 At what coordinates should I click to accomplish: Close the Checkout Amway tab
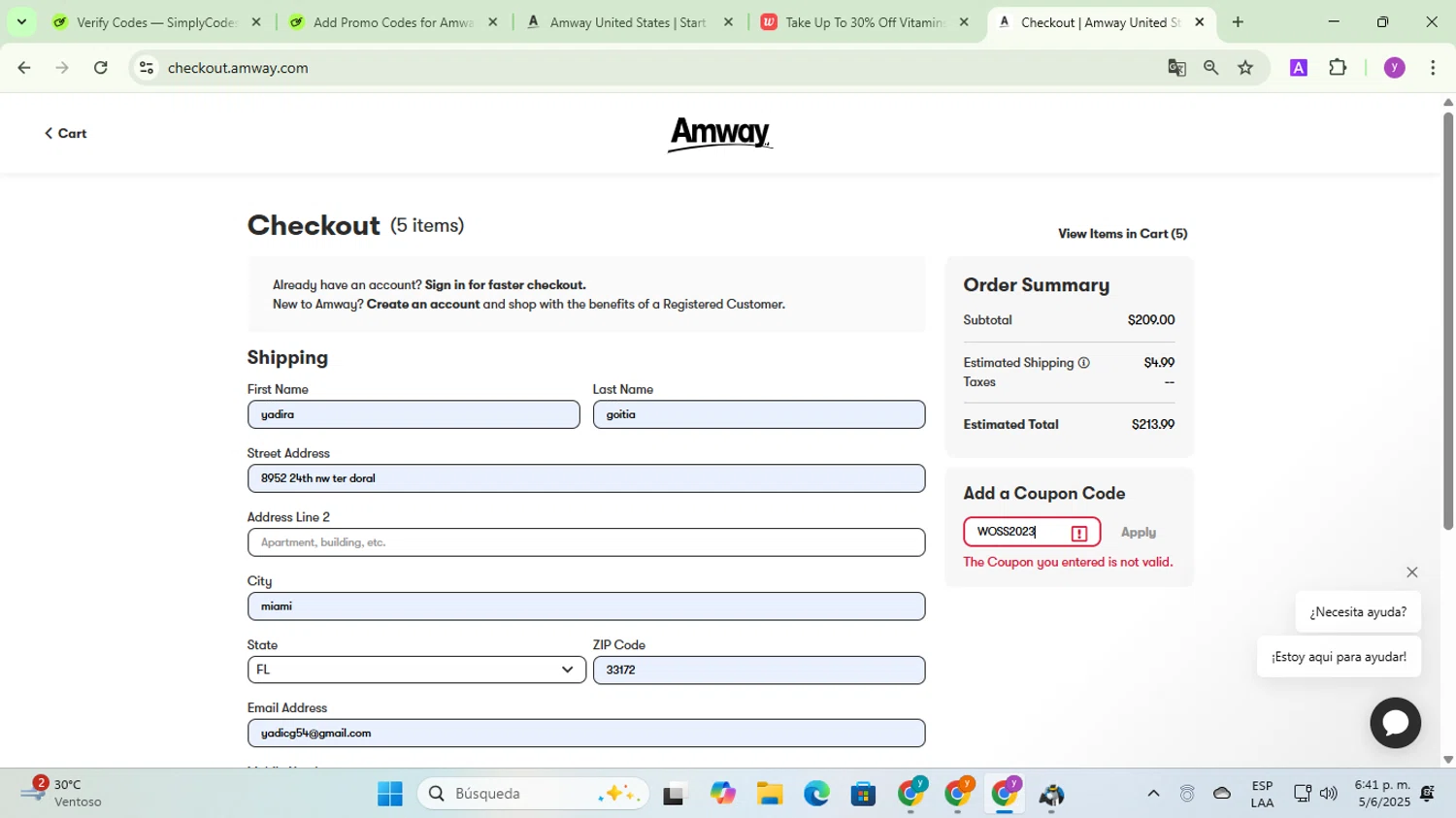(x=1200, y=22)
